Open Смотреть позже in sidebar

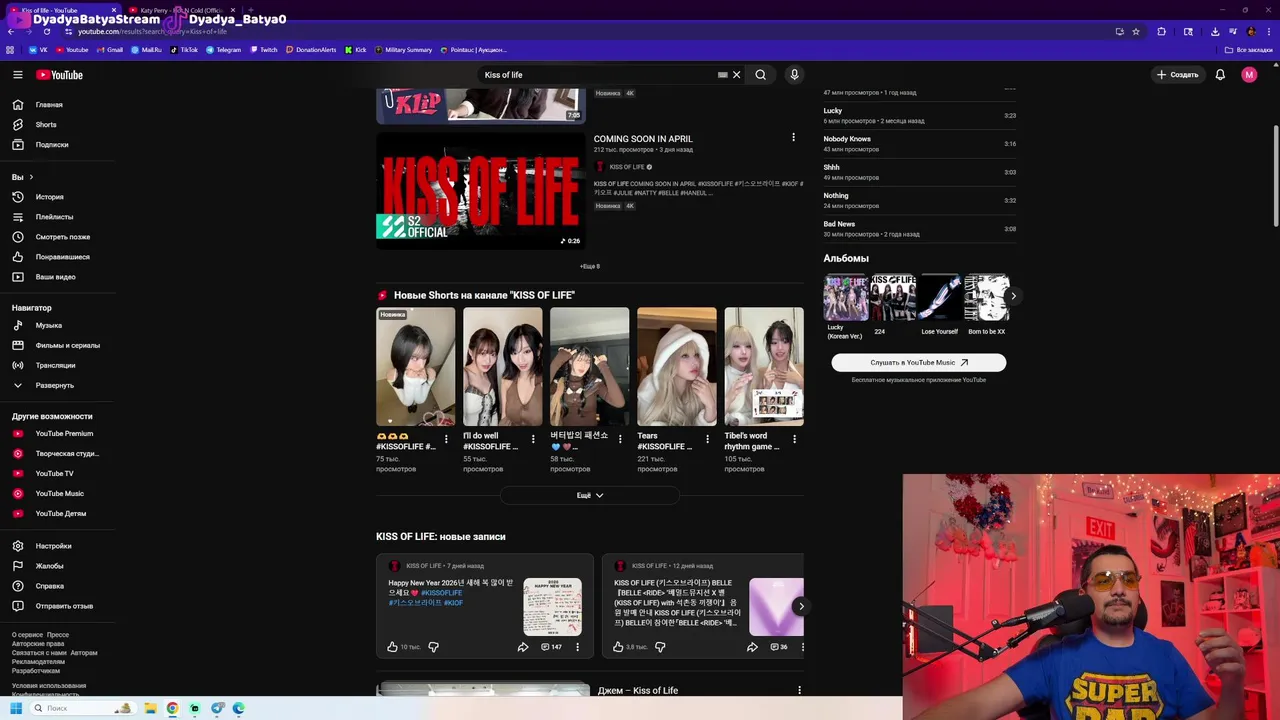point(56,237)
